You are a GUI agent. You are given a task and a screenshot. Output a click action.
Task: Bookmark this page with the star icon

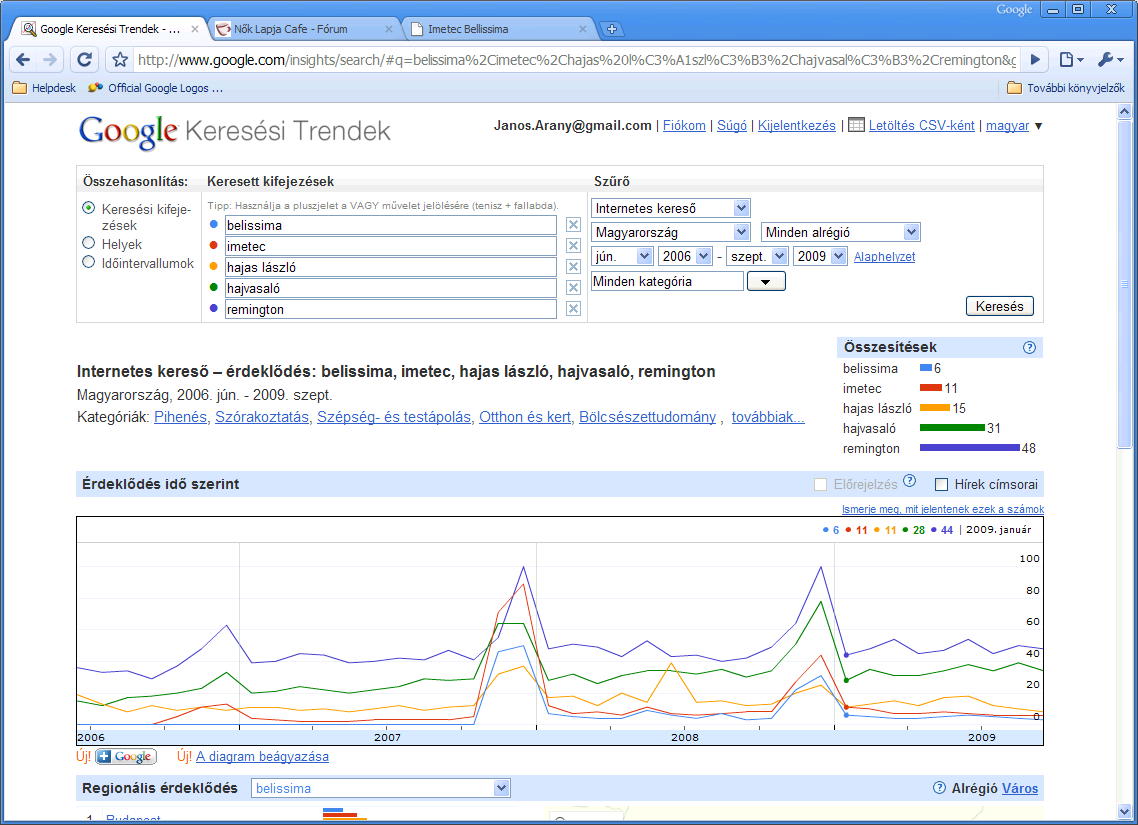pyautogui.click(x=120, y=59)
